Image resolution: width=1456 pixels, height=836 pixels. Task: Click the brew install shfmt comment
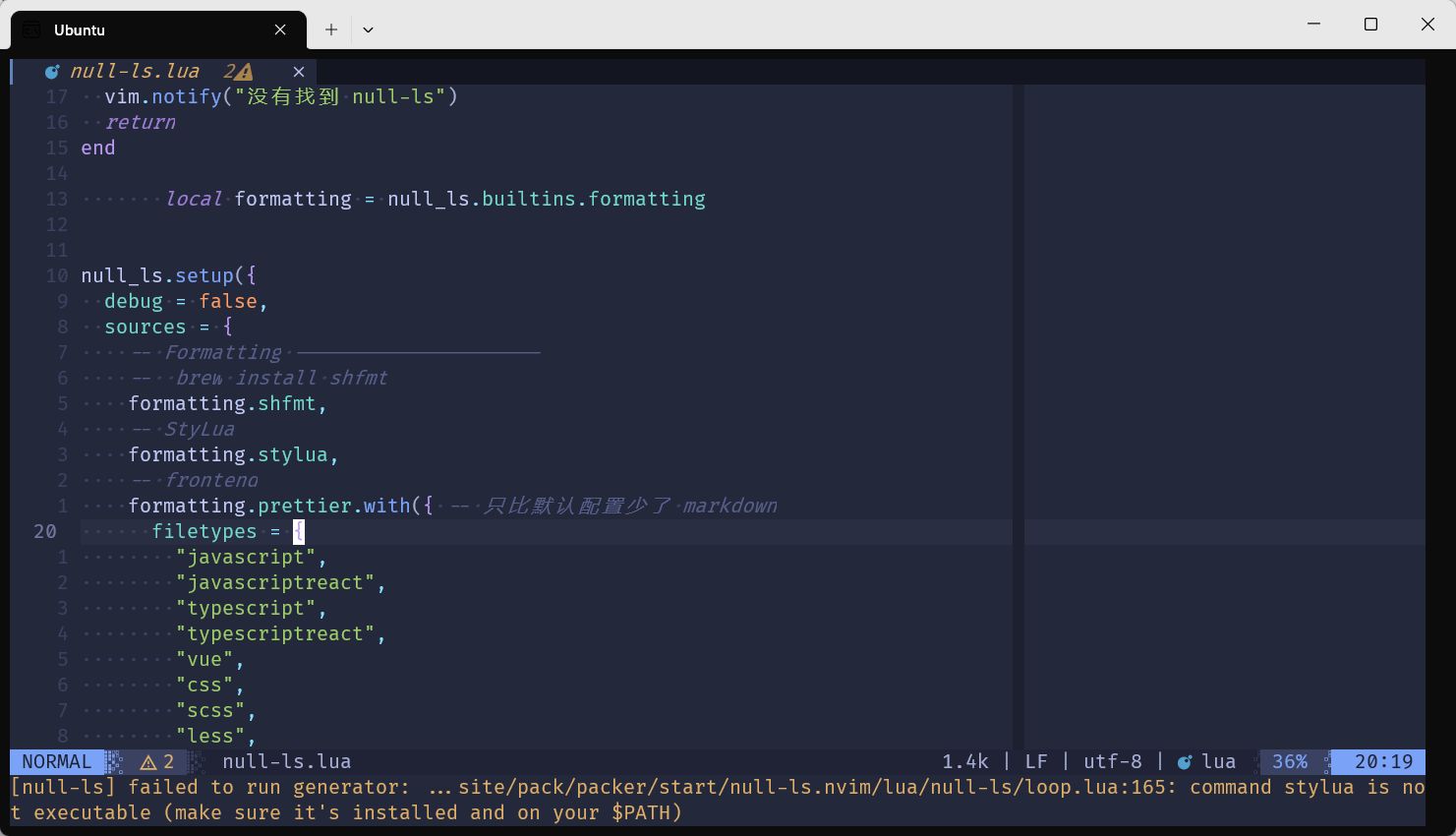point(260,378)
